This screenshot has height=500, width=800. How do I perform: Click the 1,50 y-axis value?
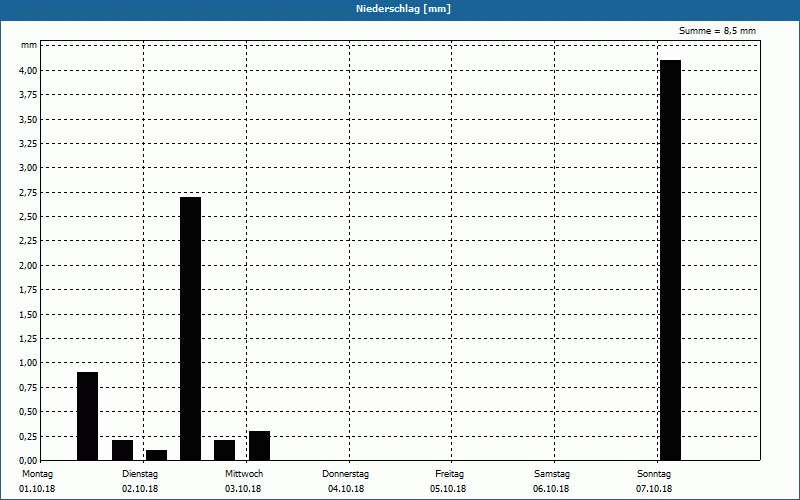[x=28, y=314]
